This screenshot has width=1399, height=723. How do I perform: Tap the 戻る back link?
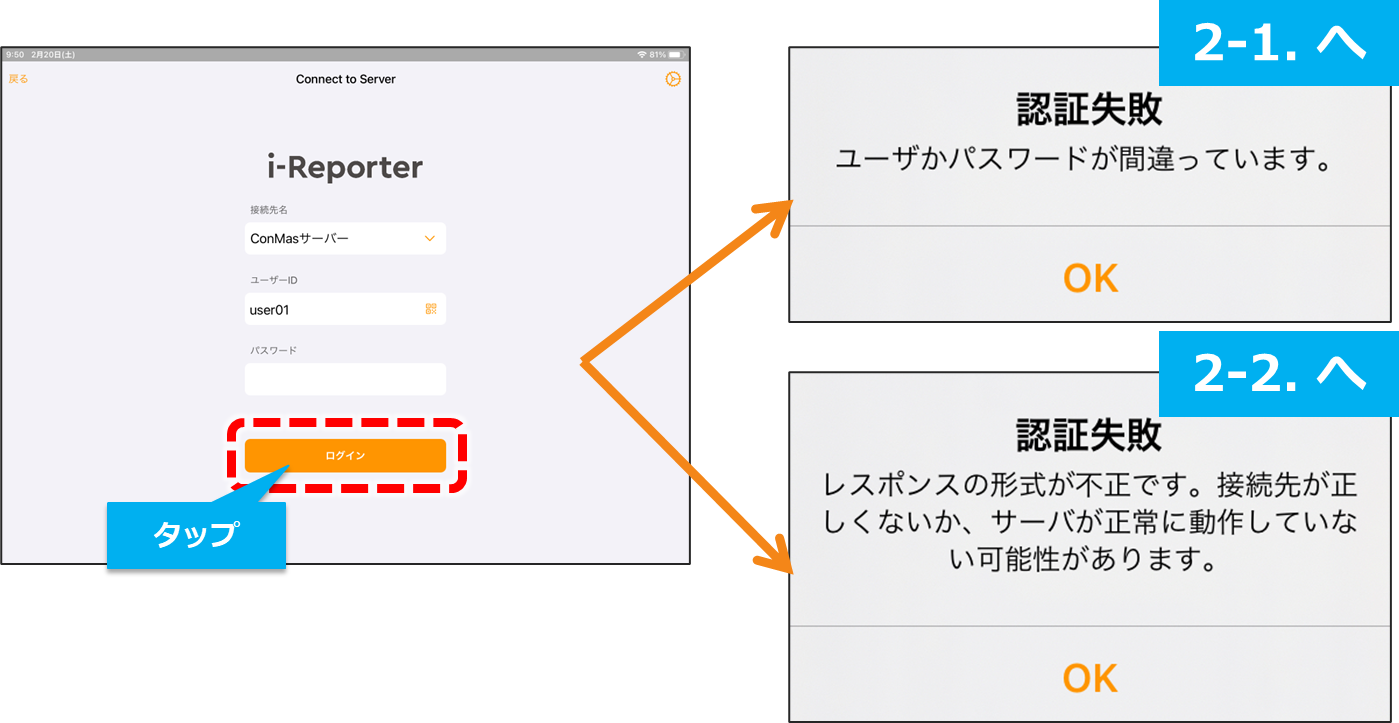click(18, 79)
